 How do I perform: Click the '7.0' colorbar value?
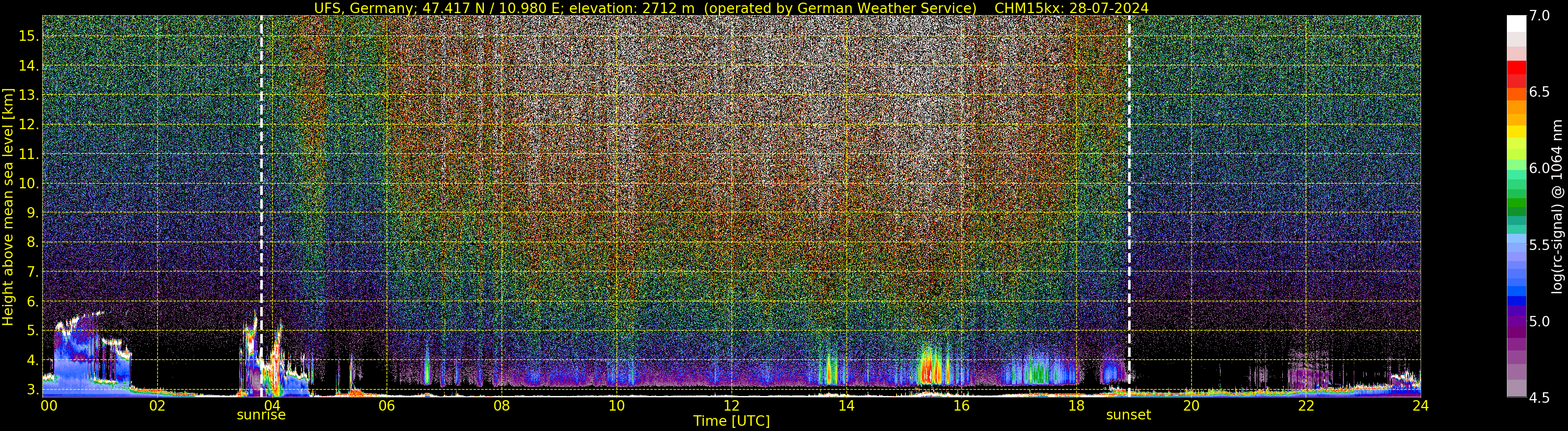coord(1539,16)
